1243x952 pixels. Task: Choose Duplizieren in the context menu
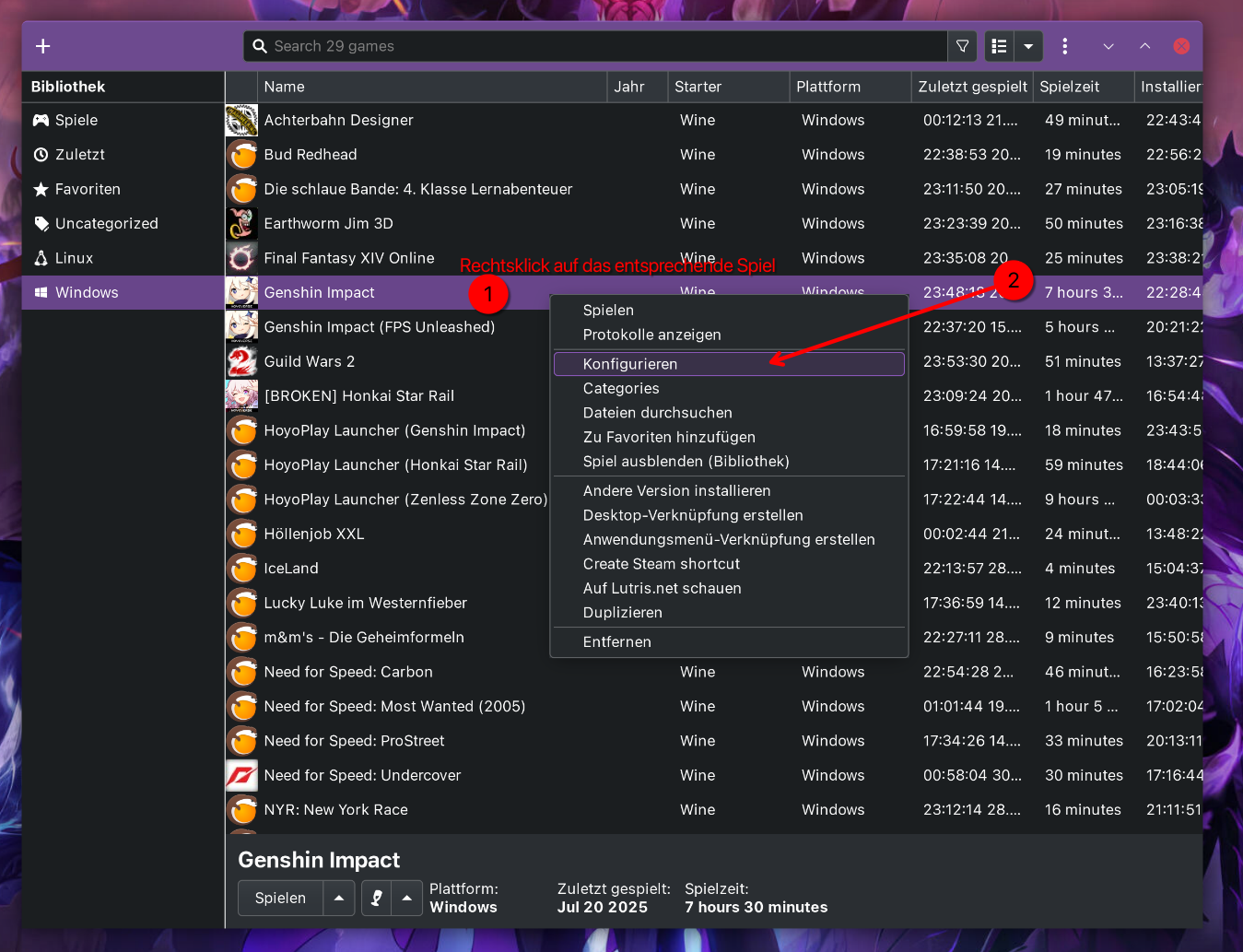click(729, 612)
